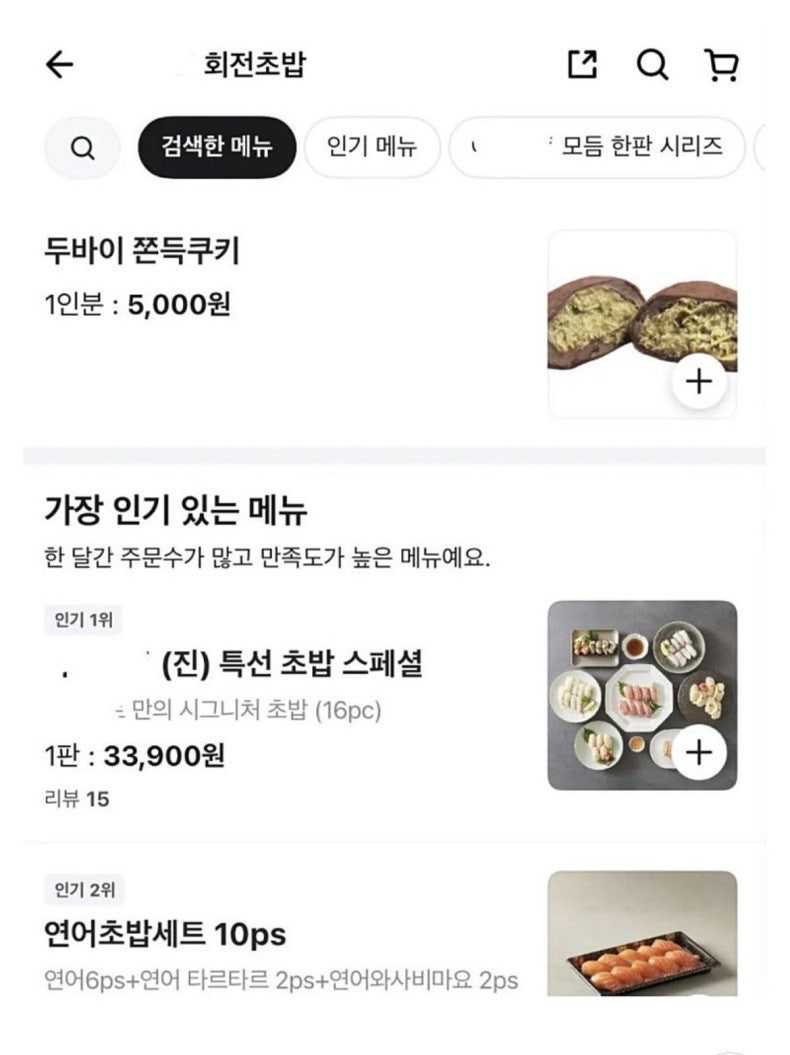Add 특선 초밥 스페셜 with plus icon
Image resolution: width=790 pixels, height=1055 pixels.
[x=699, y=752]
